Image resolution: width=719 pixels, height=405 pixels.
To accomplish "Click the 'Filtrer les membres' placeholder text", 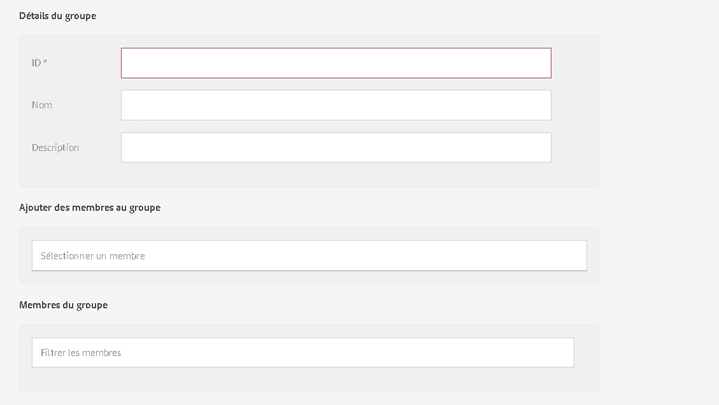I will coord(81,353).
